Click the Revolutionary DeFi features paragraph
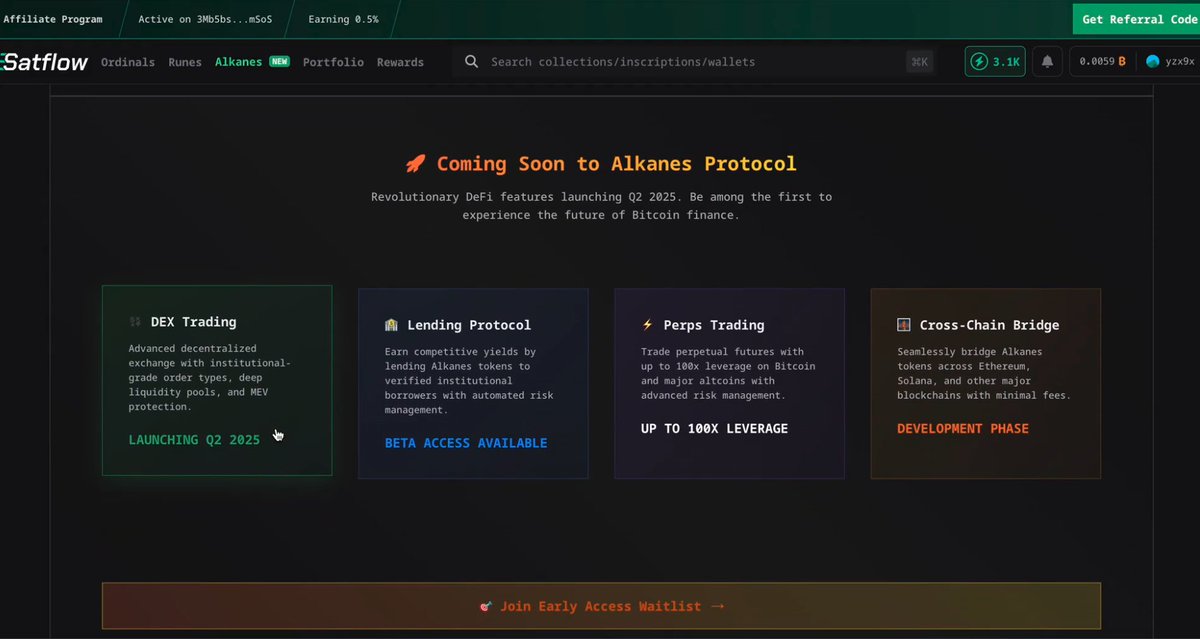The height and width of the screenshot is (639, 1200). 601,206
